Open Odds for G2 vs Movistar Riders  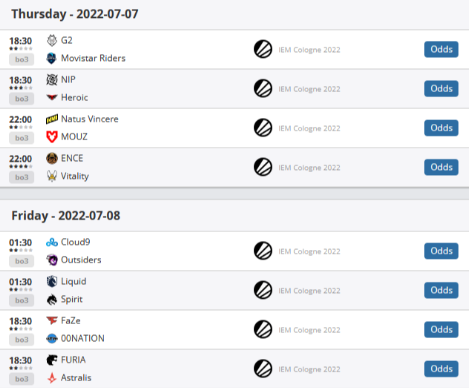441,49
